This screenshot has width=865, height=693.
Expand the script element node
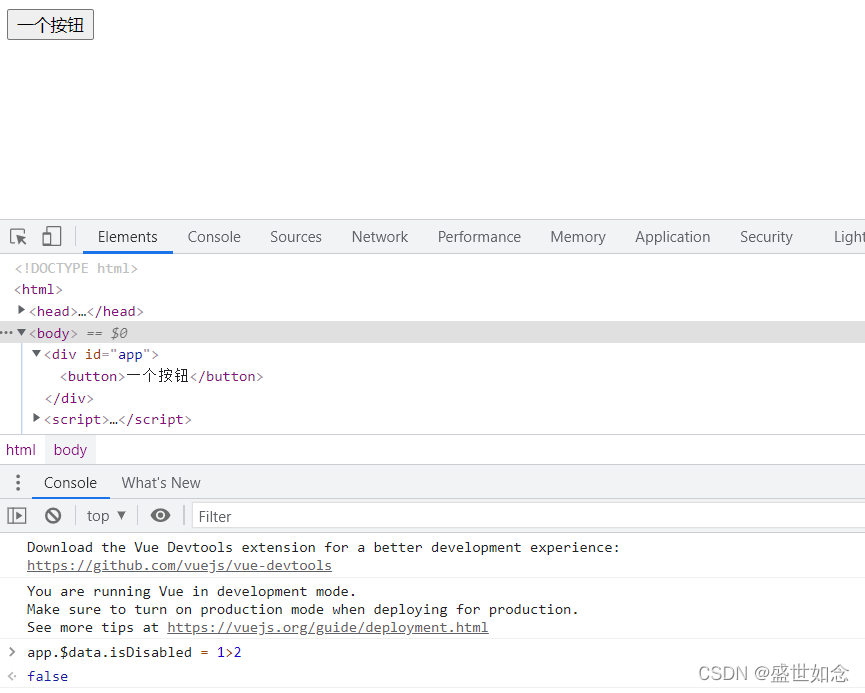point(36,418)
